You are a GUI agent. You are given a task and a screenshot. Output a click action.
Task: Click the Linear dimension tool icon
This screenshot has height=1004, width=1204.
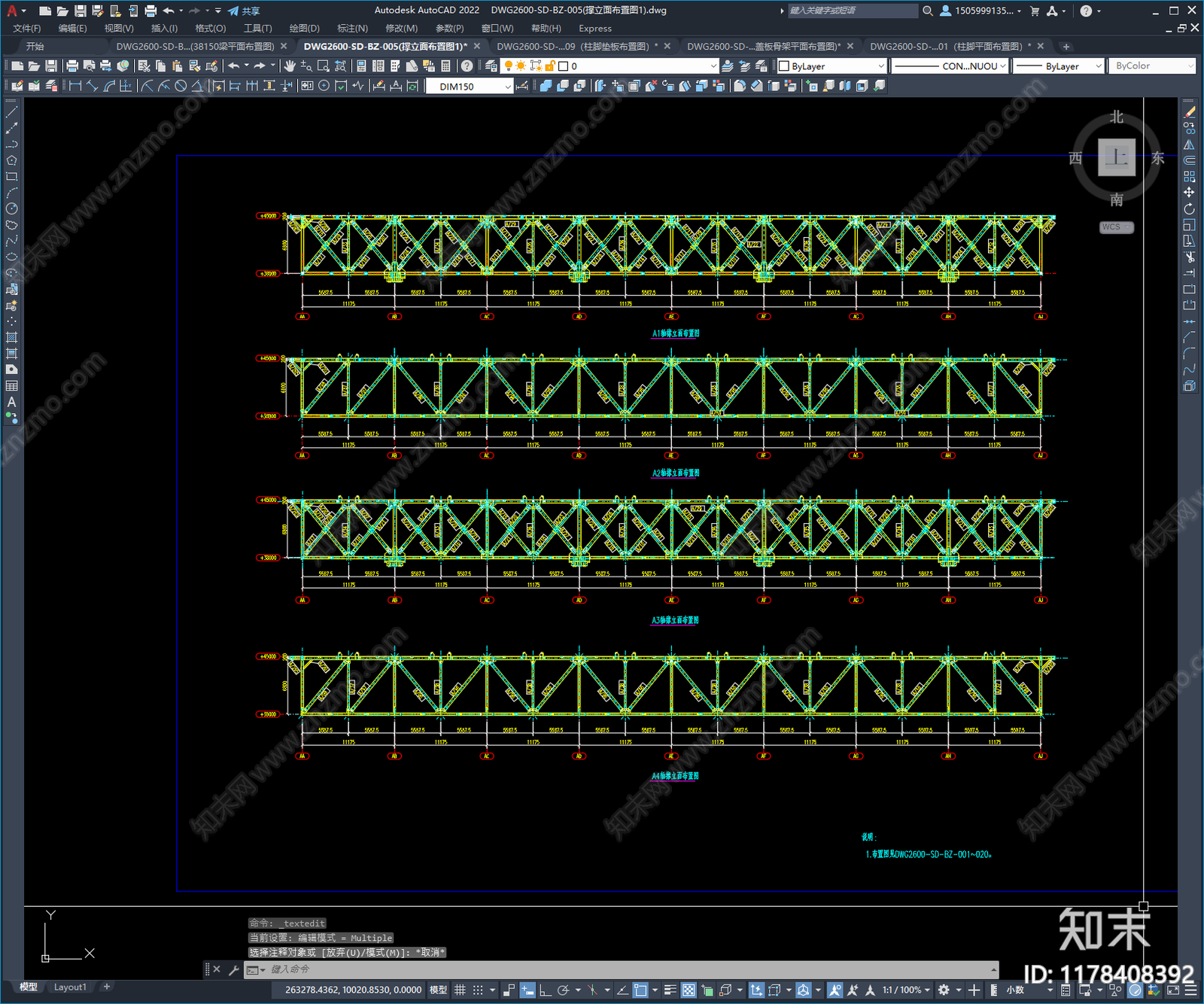(75, 86)
